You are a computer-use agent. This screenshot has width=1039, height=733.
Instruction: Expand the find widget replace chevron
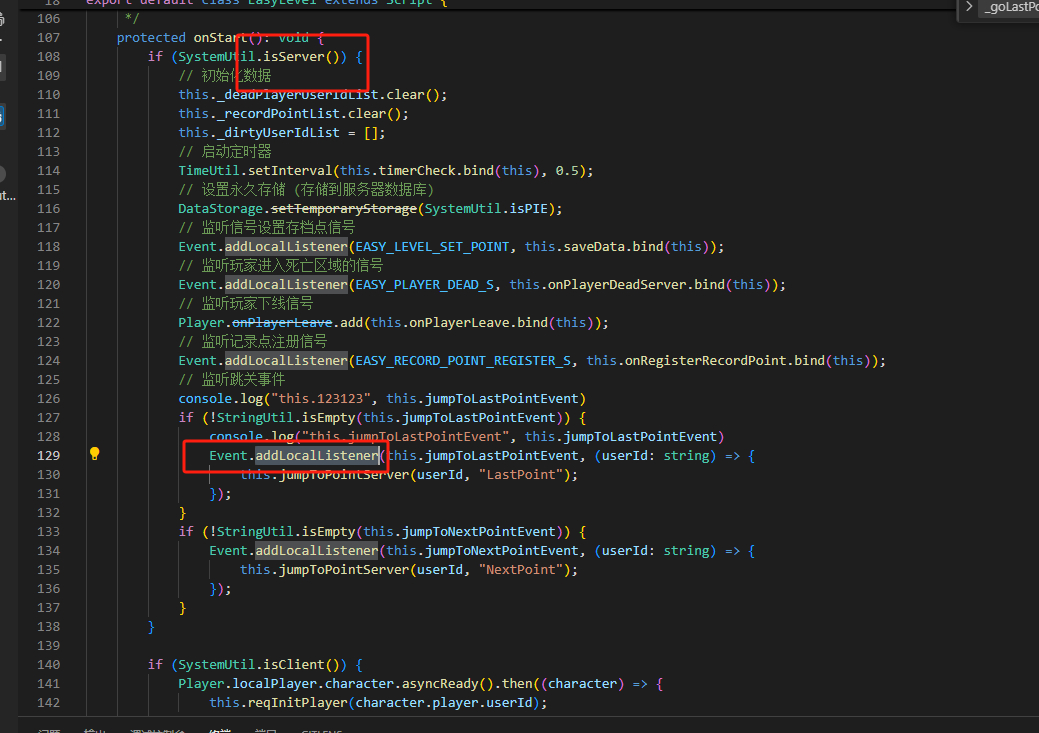(x=969, y=7)
